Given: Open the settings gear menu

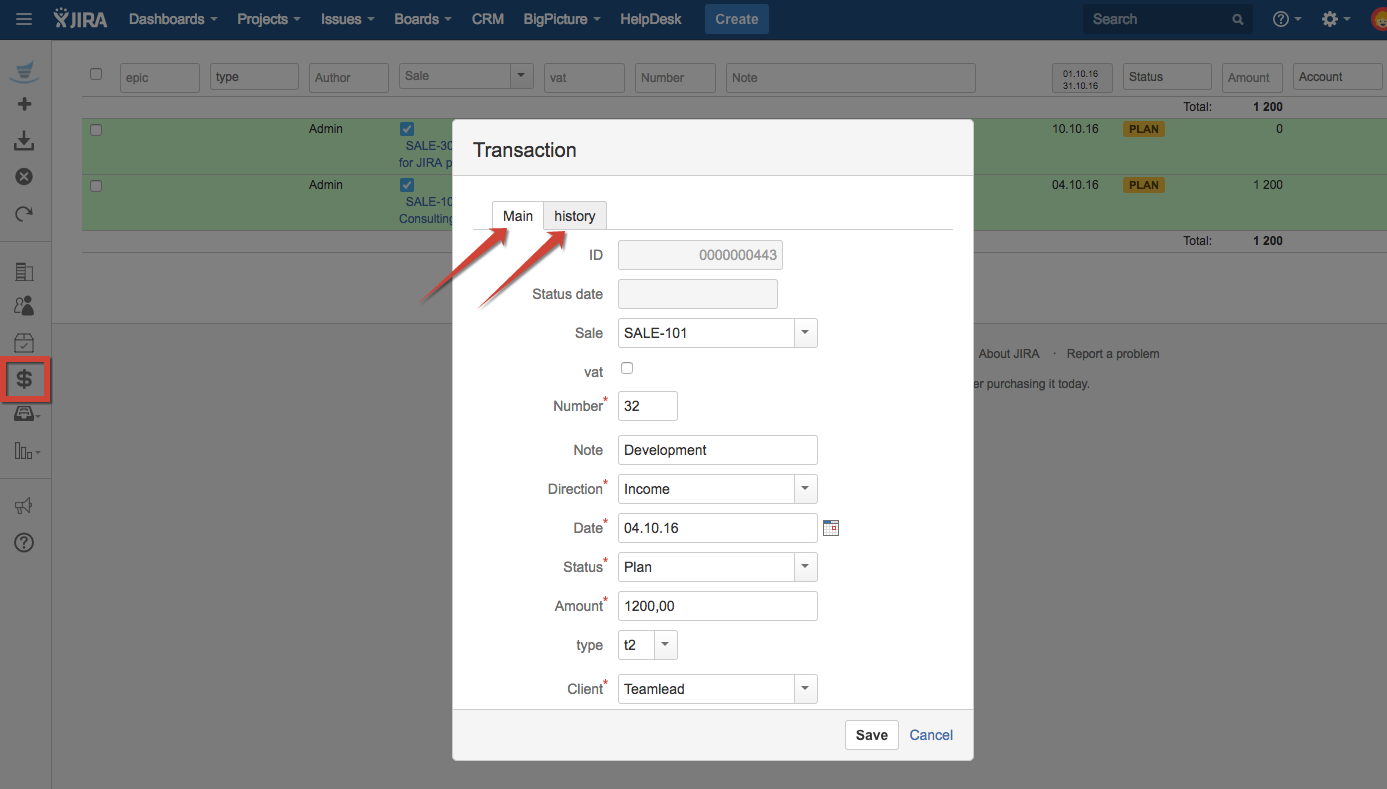Looking at the screenshot, I should click(1334, 19).
